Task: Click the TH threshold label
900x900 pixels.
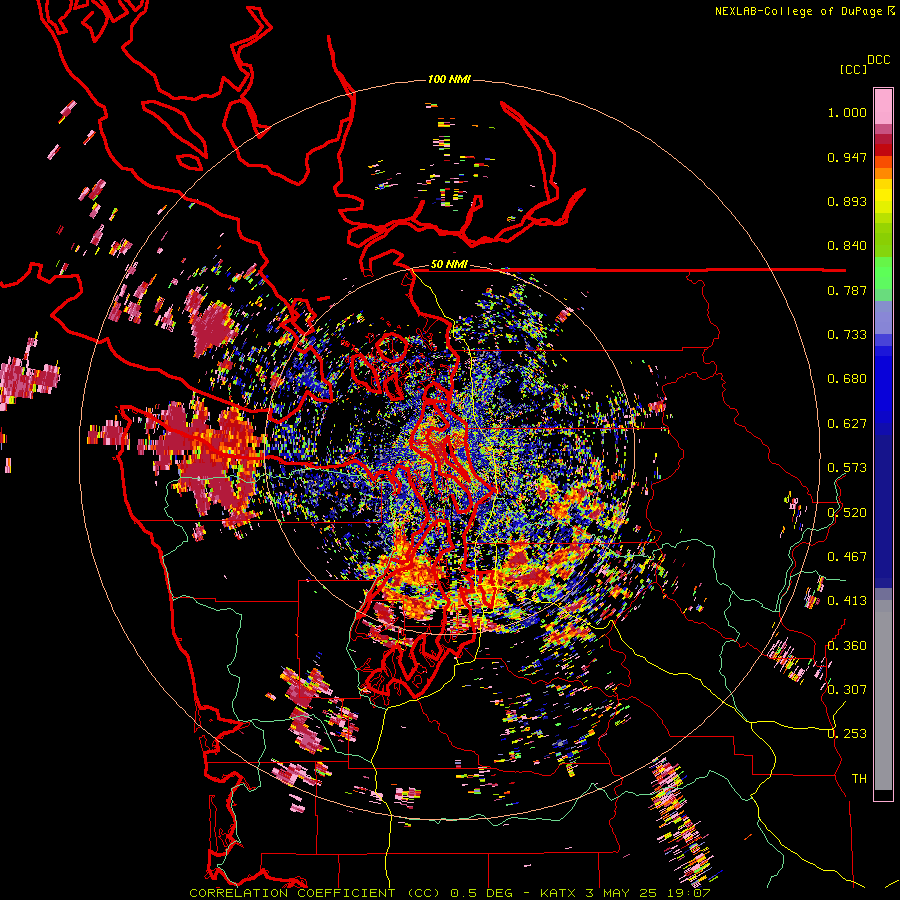Action: pos(859,779)
